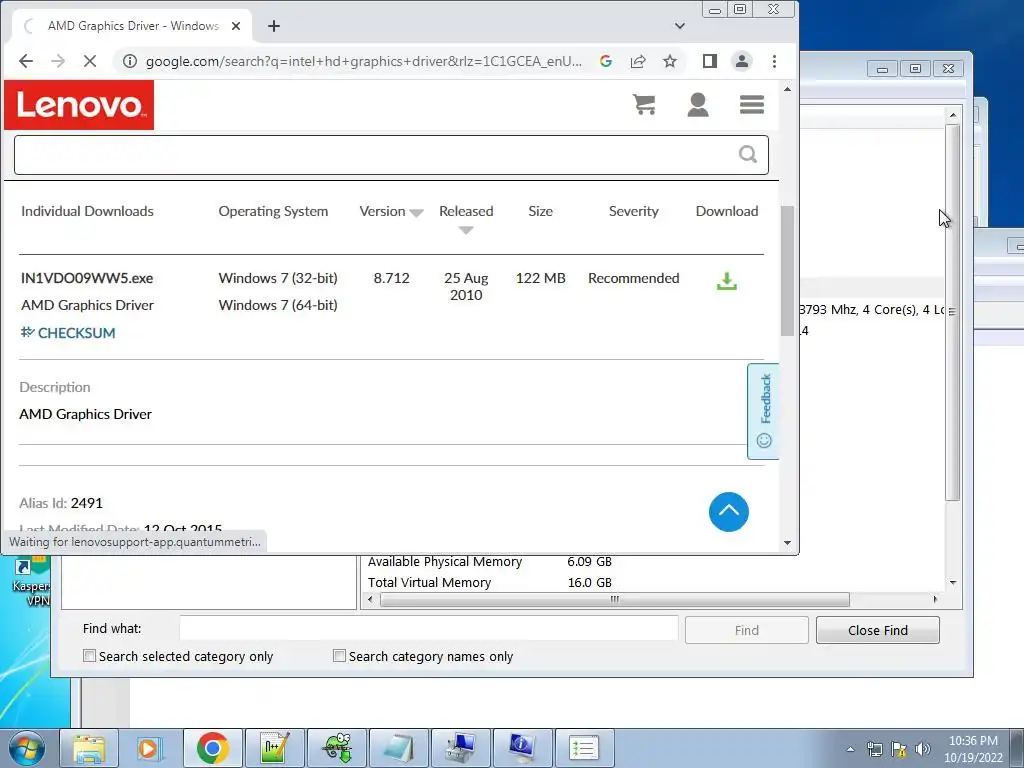This screenshot has height=768, width=1024.
Task: Select the IN1VDO09WW5.exe file name
Action: [87, 278]
